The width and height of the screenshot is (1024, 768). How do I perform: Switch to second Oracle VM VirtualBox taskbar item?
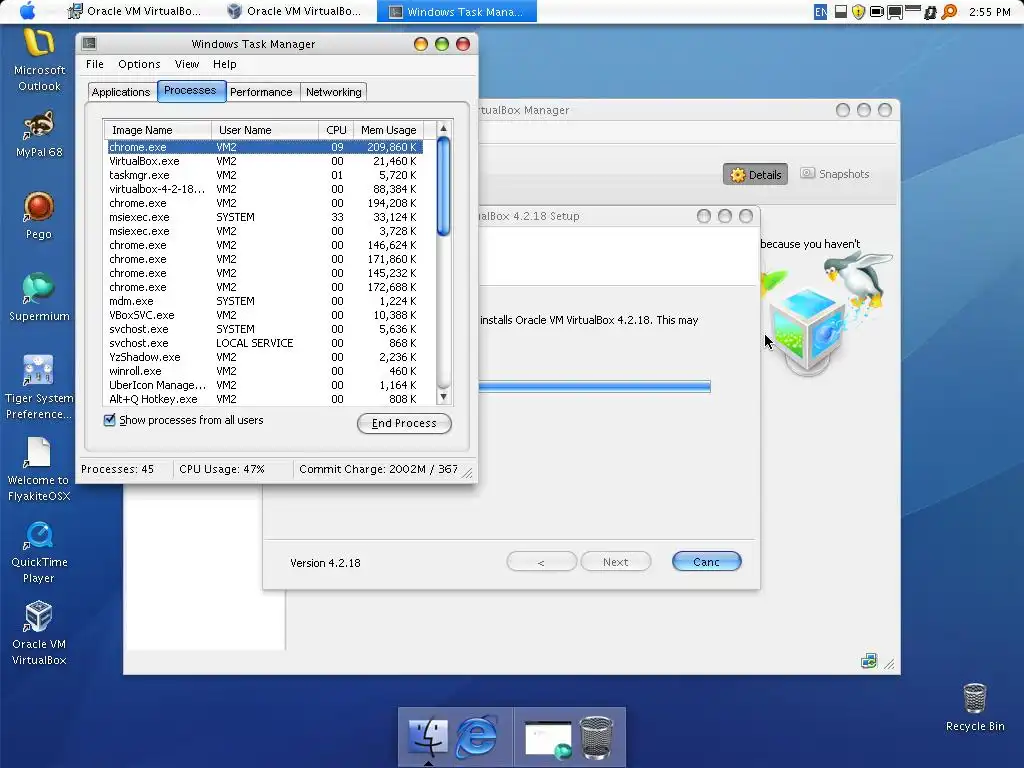[296, 11]
